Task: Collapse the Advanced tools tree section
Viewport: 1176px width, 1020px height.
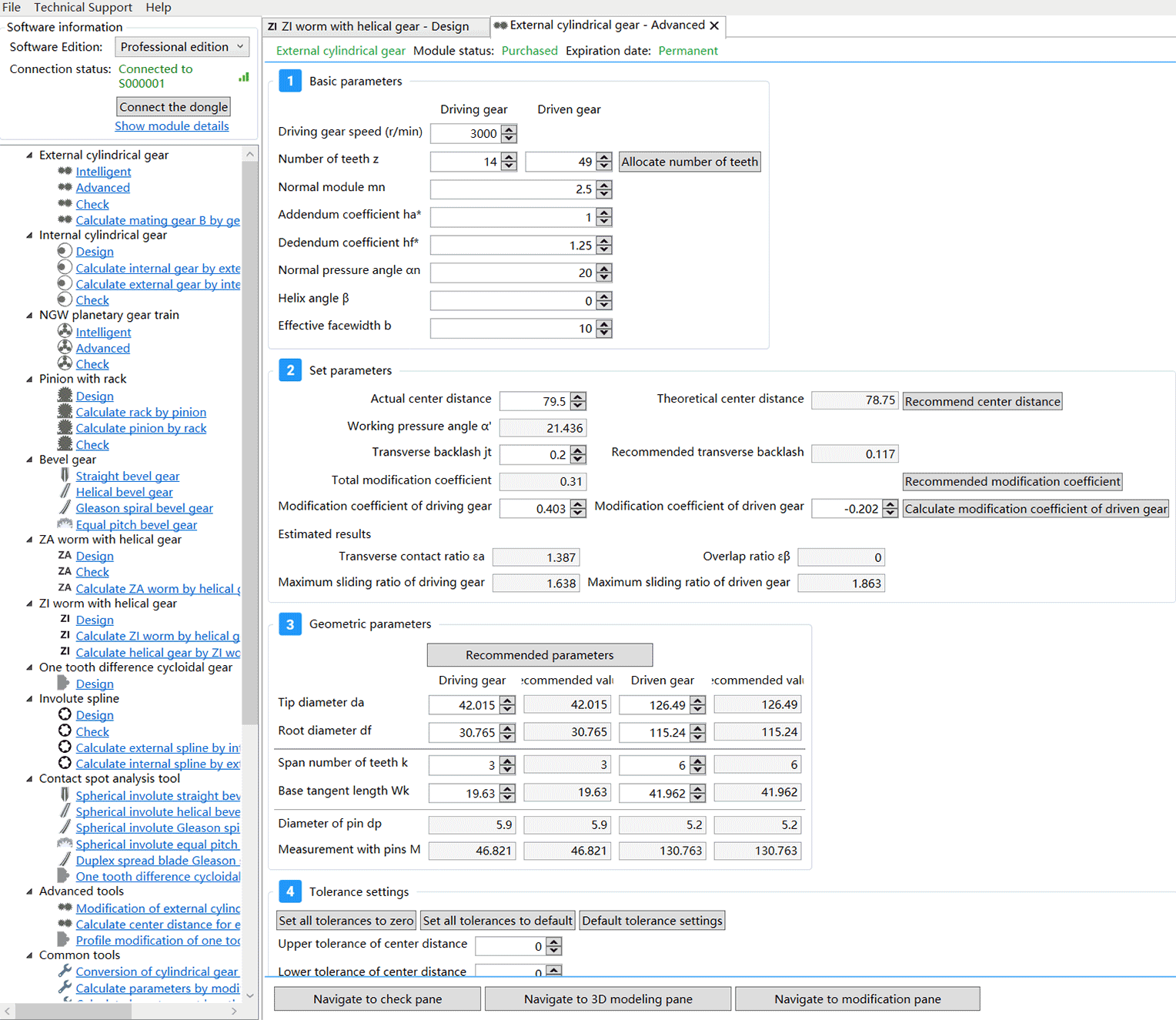Action: (30, 891)
